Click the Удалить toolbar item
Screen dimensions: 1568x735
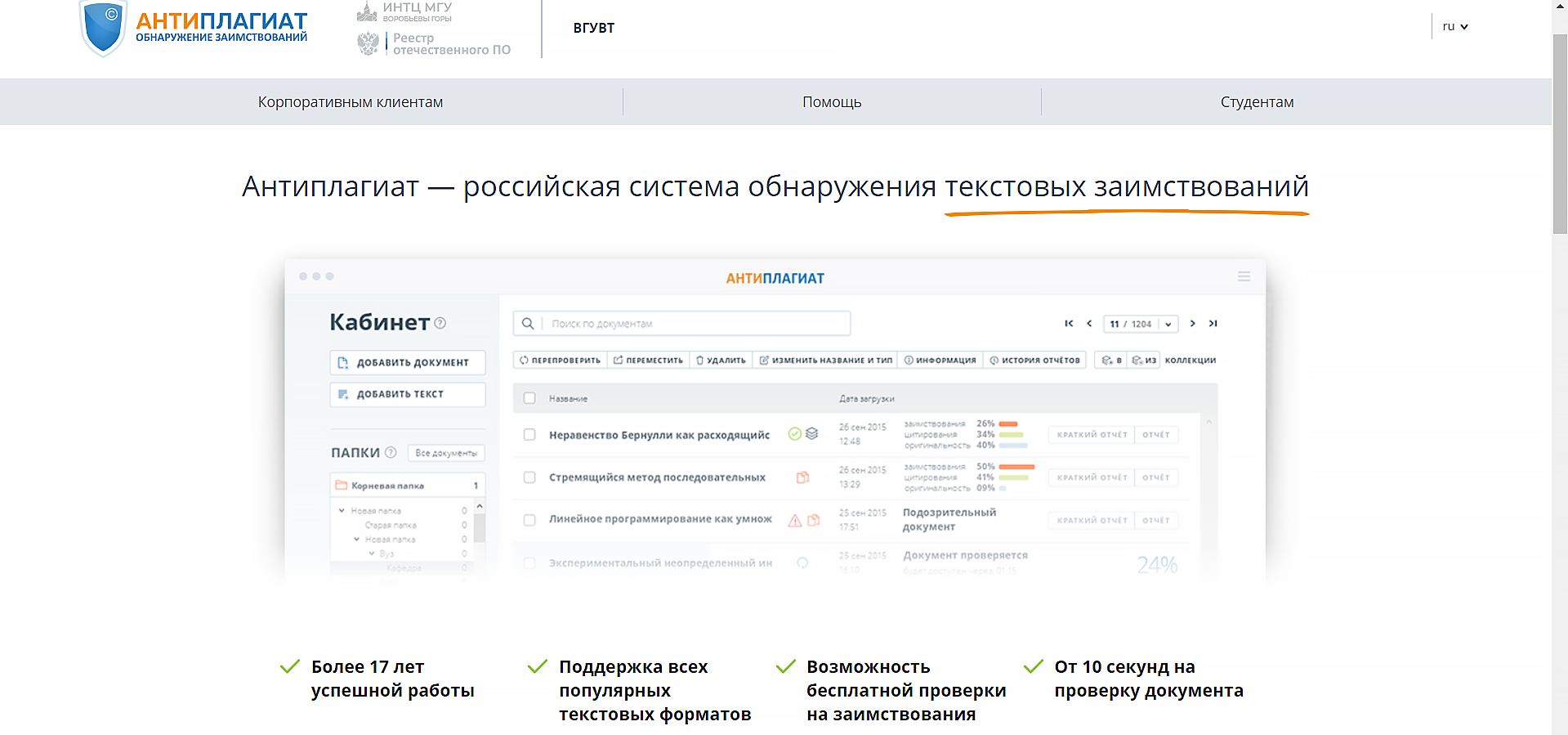(721, 361)
